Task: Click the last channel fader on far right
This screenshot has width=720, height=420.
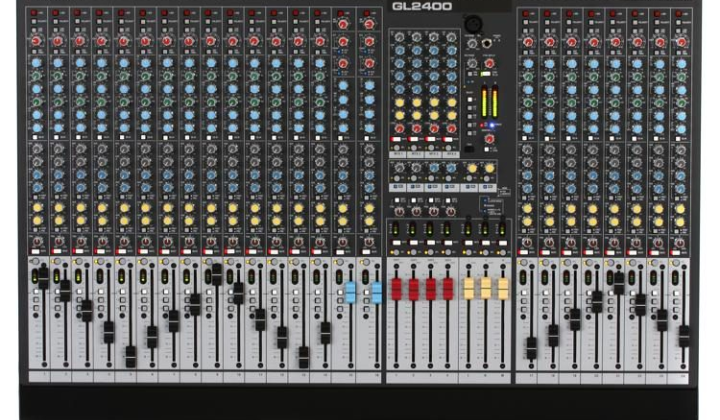Action: [684, 336]
